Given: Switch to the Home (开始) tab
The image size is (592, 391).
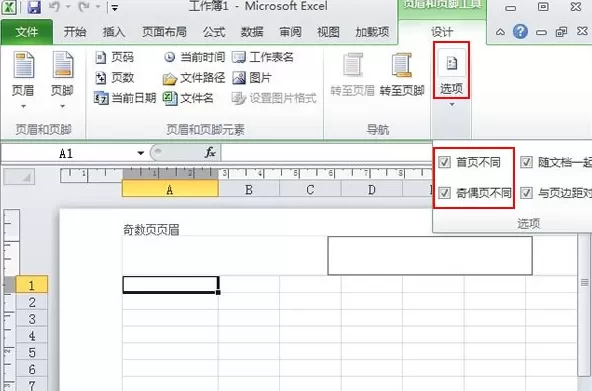Looking at the screenshot, I should (75, 32).
